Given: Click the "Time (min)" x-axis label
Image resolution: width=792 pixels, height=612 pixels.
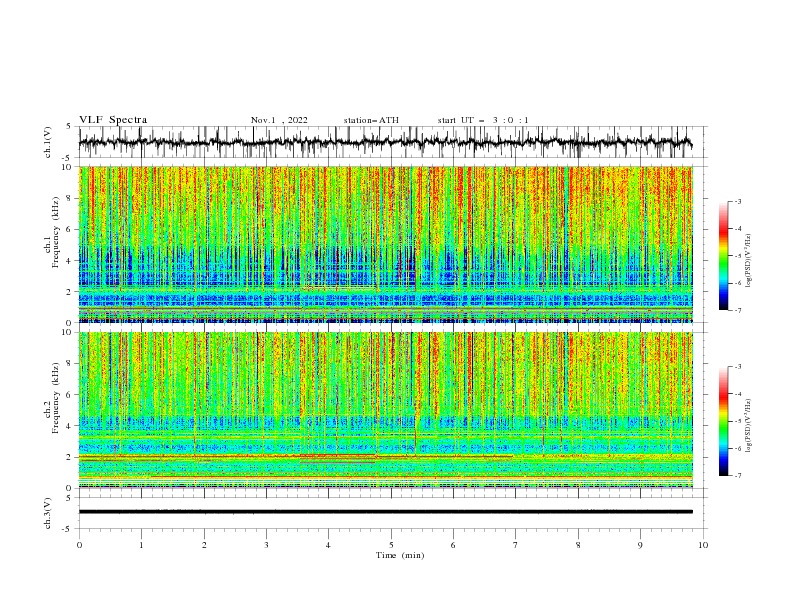Looking at the screenshot, I should tap(400, 555).
